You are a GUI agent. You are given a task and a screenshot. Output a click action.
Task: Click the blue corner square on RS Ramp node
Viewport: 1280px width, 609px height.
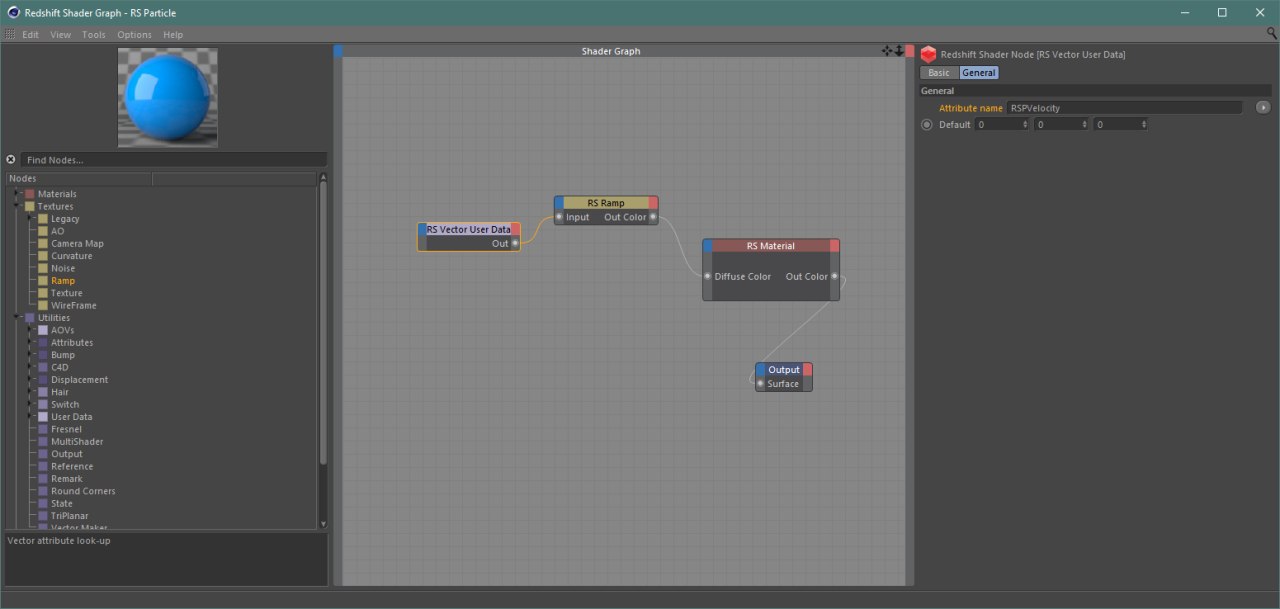pos(559,203)
